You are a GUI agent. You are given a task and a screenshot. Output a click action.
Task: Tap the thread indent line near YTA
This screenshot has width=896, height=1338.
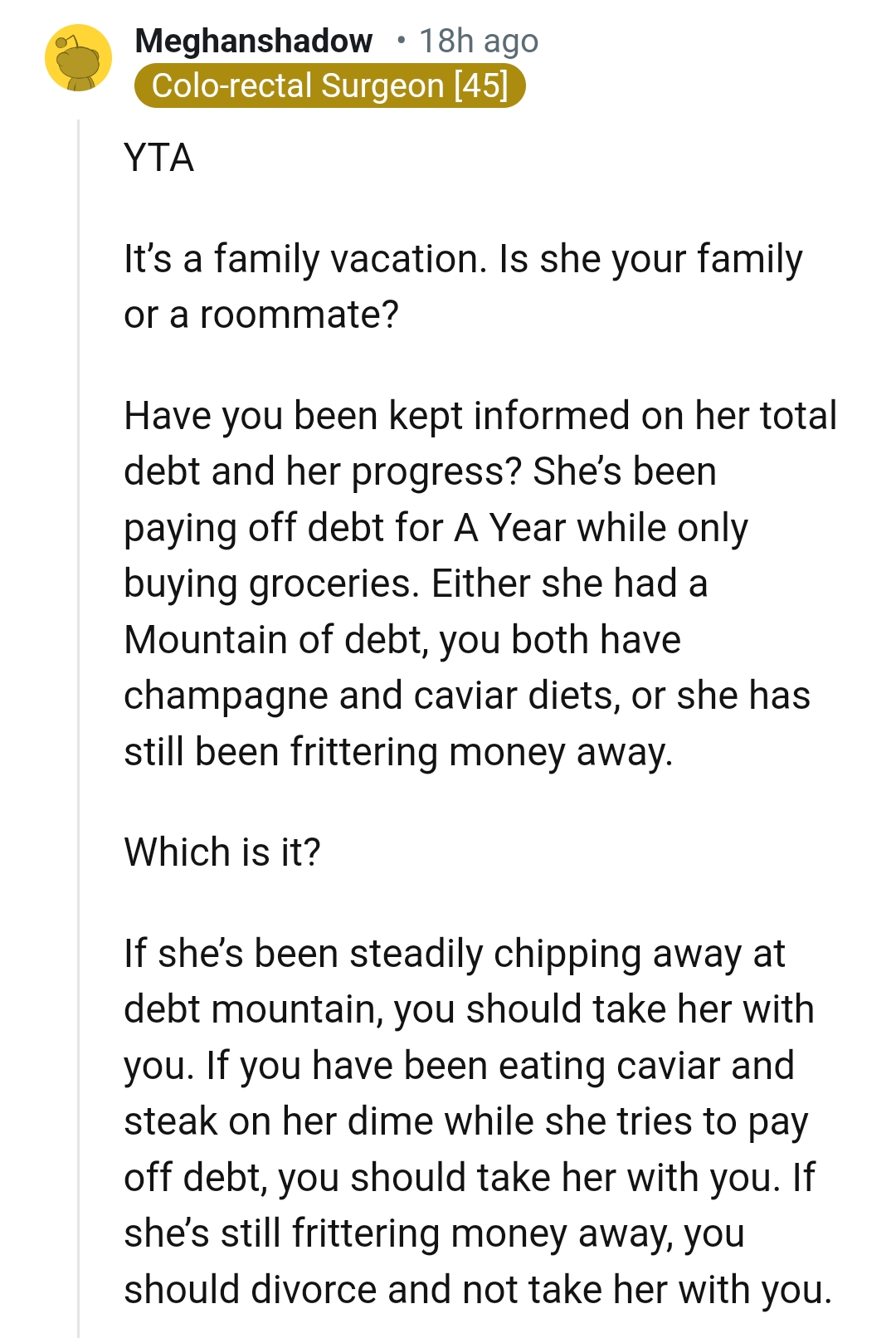(x=77, y=156)
